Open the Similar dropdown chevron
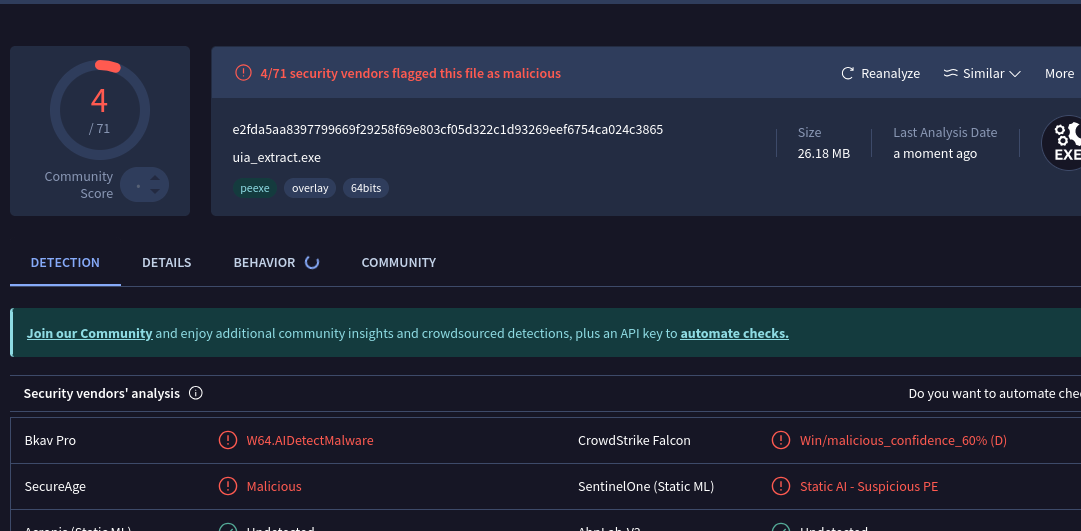The height and width of the screenshot is (531, 1081). (1015, 74)
